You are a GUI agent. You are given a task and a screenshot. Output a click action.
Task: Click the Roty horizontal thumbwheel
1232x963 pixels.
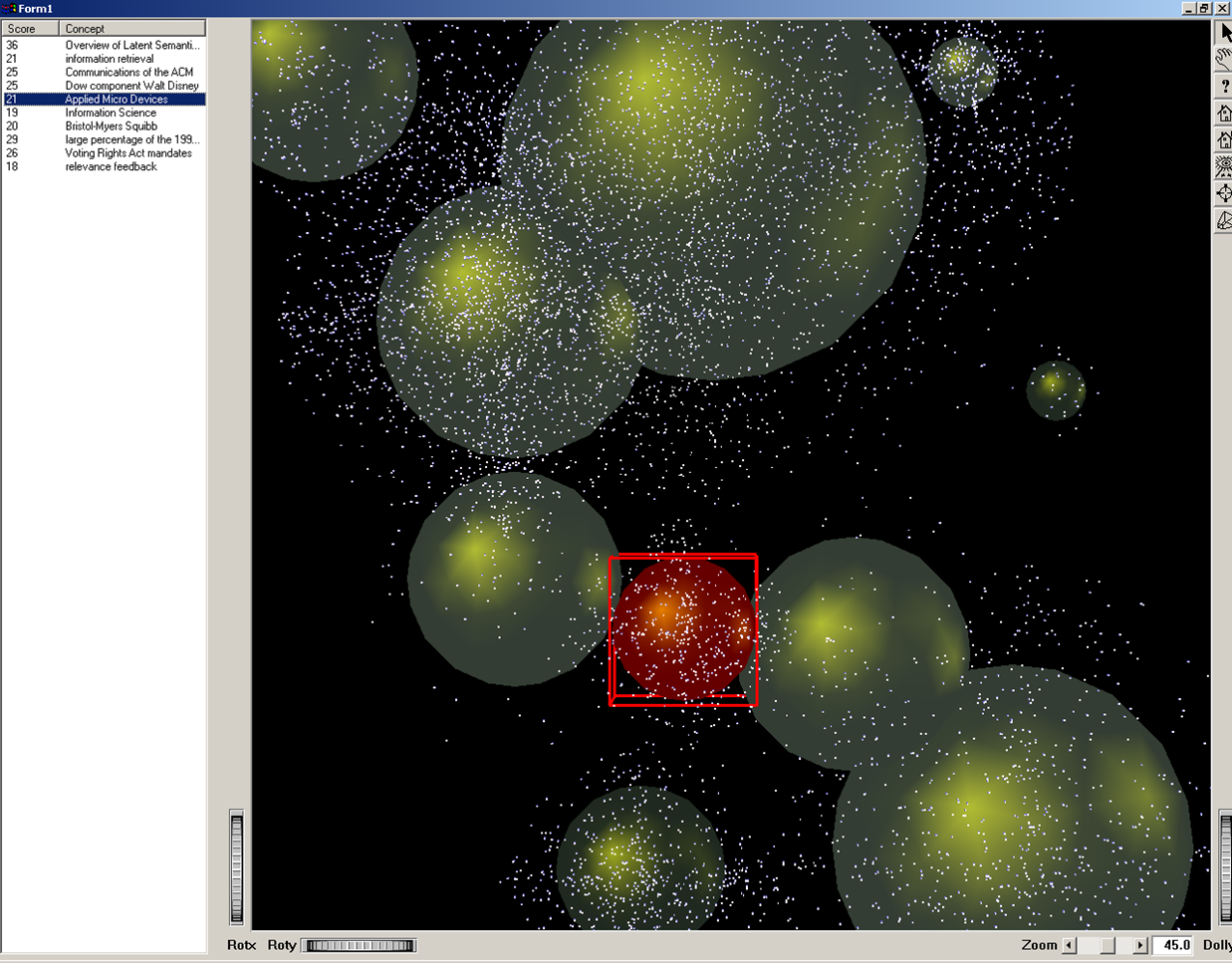click(x=360, y=945)
